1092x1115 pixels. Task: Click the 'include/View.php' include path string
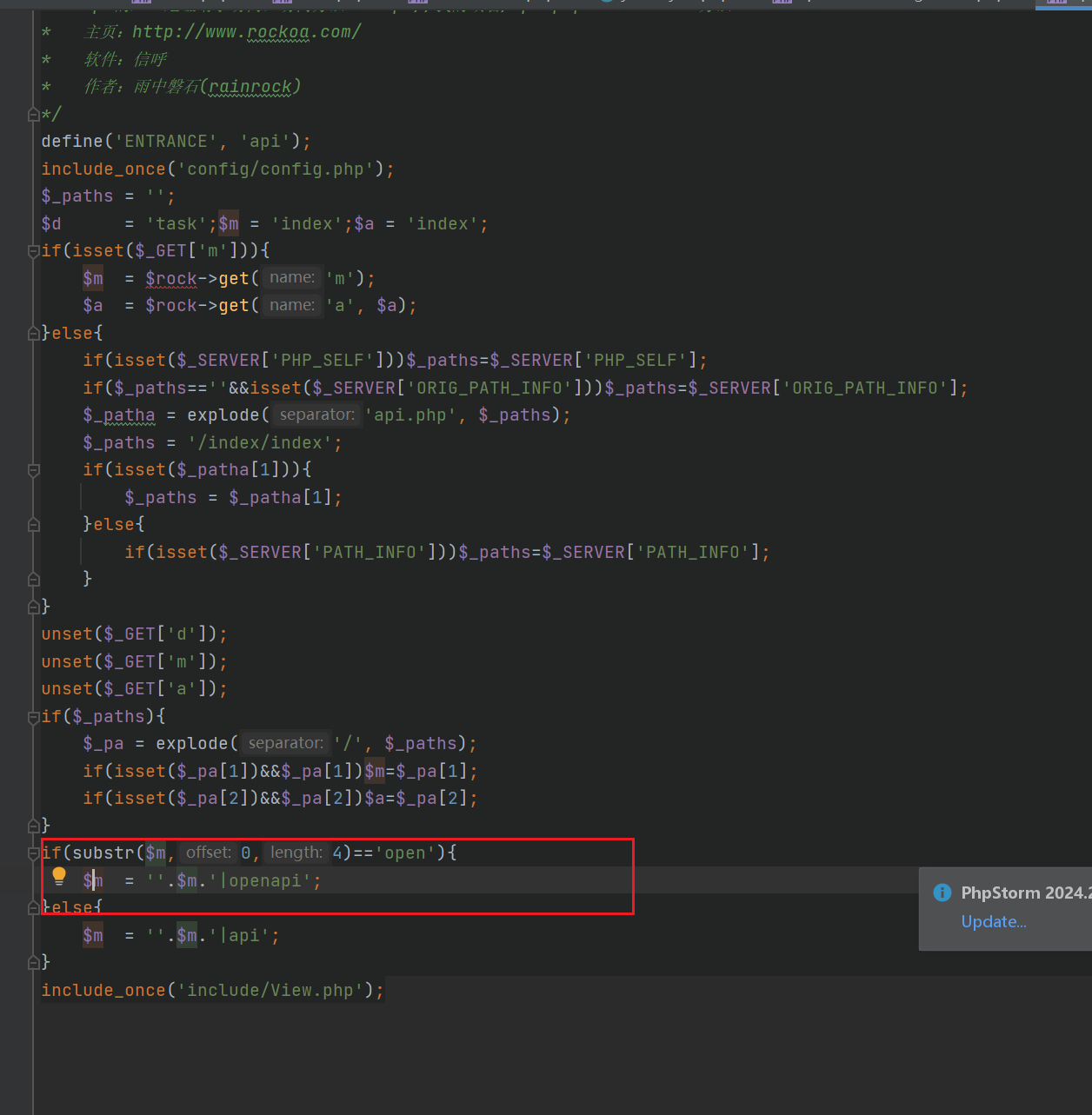tap(270, 991)
